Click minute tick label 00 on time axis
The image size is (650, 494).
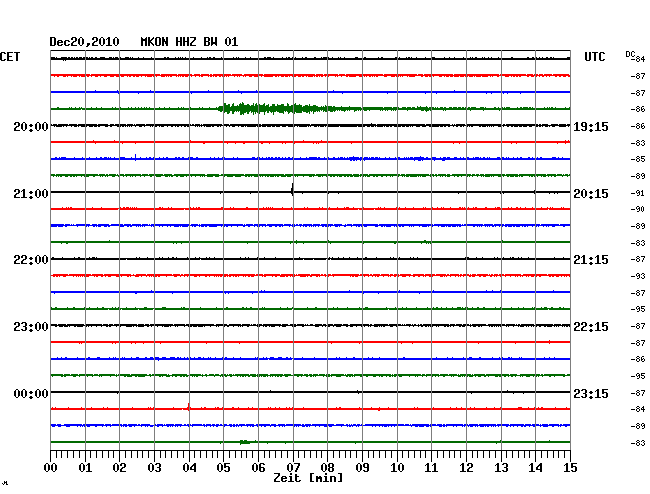51,468
